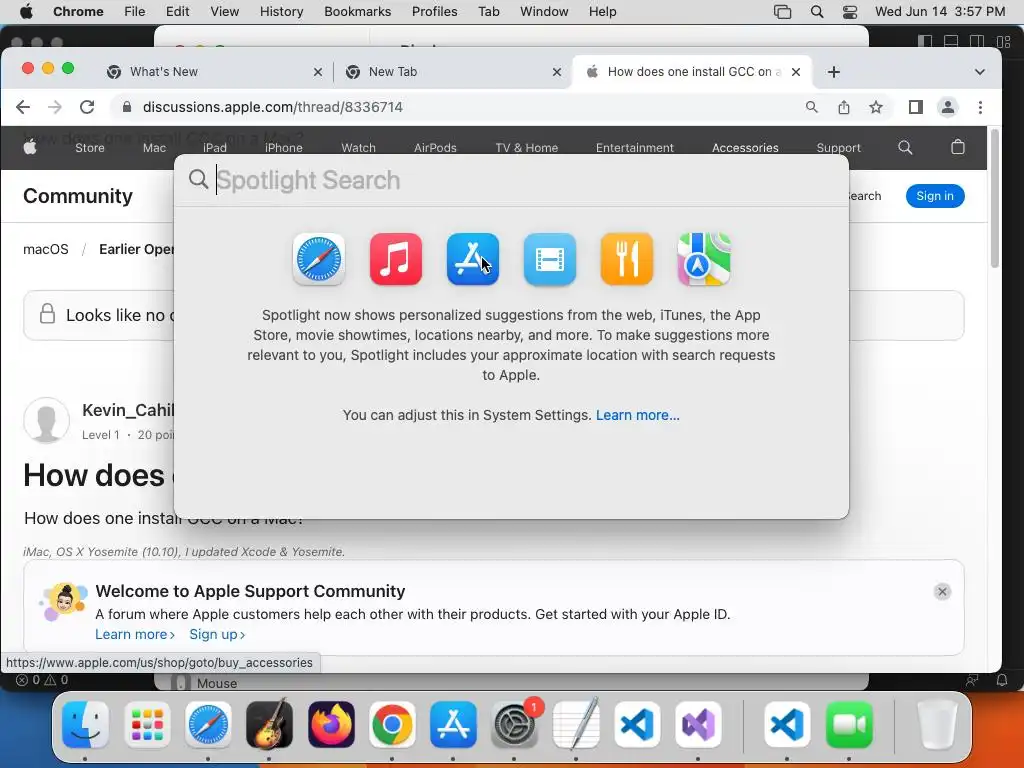
Task: Open the History menu
Action: (x=281, y=12)
